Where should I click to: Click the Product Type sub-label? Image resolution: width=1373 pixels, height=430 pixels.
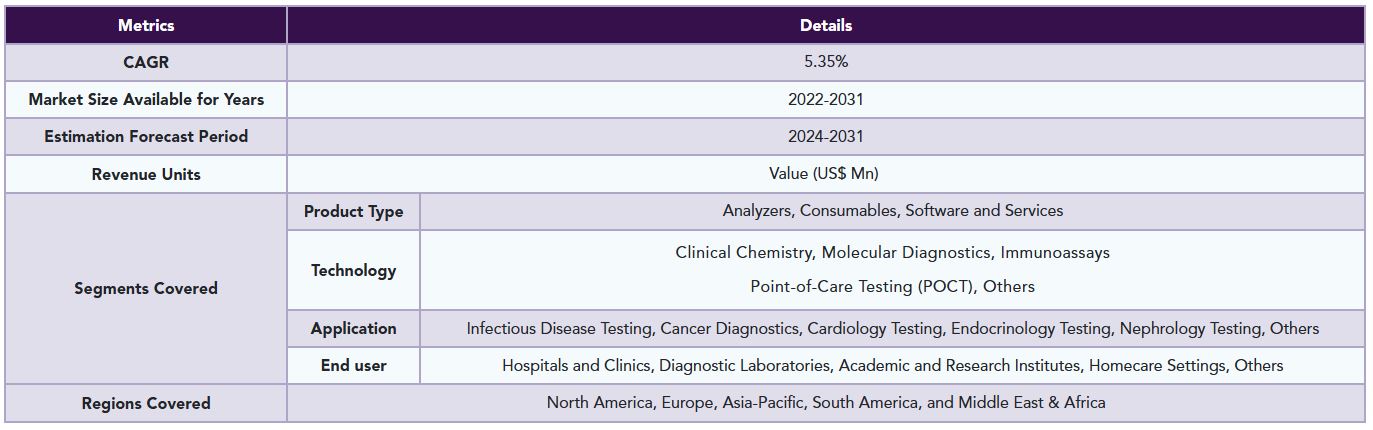(x=354, y=211)
